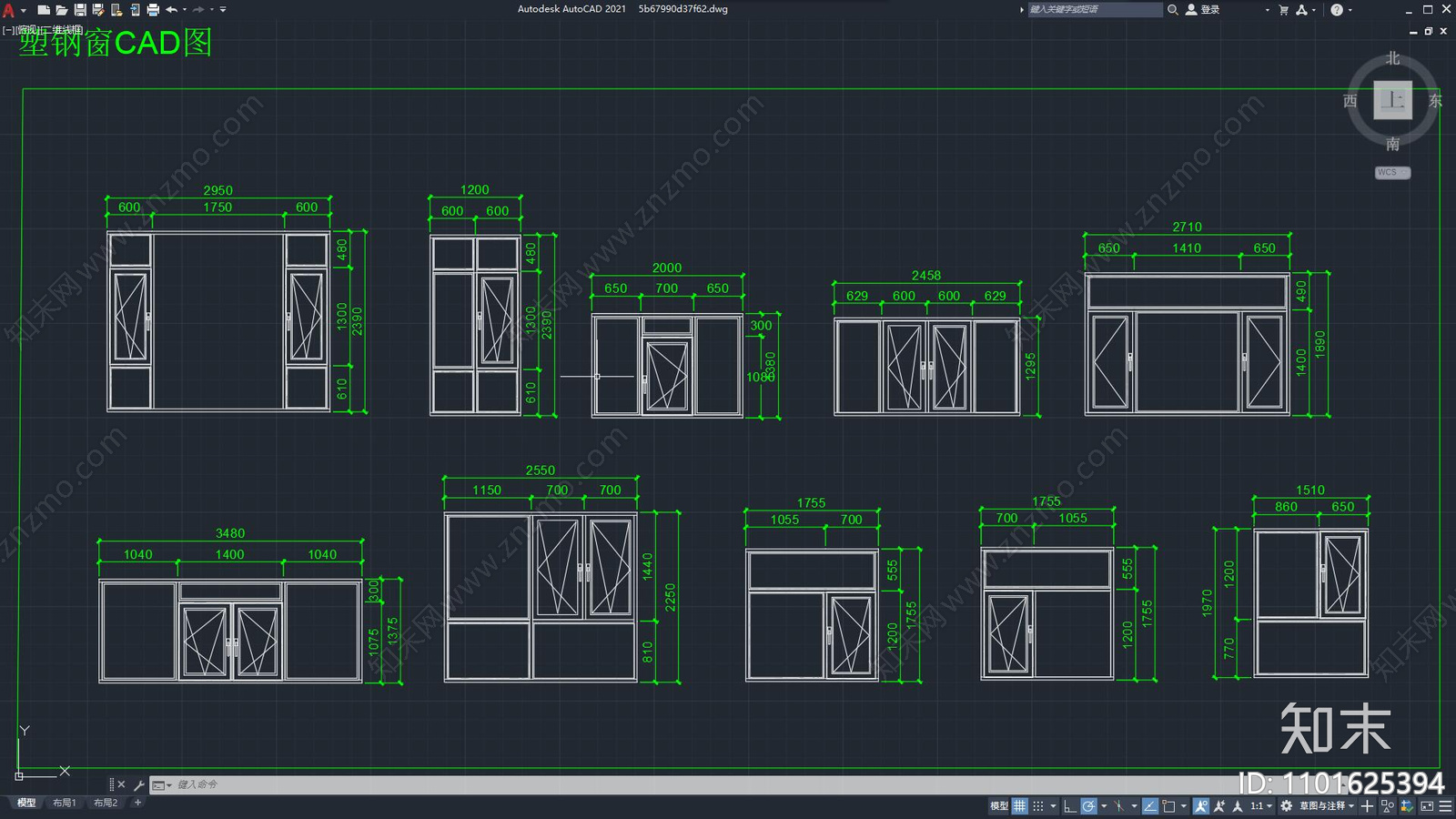This screenshot has width=1456, height=819.
Task: Click the search magnifier icon
Action: coord(1173,10)
